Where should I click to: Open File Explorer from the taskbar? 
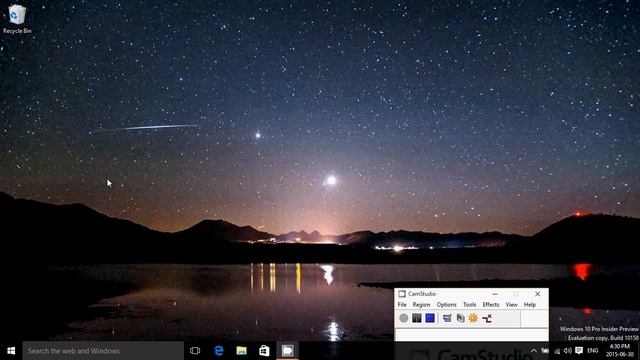[242, 351]
